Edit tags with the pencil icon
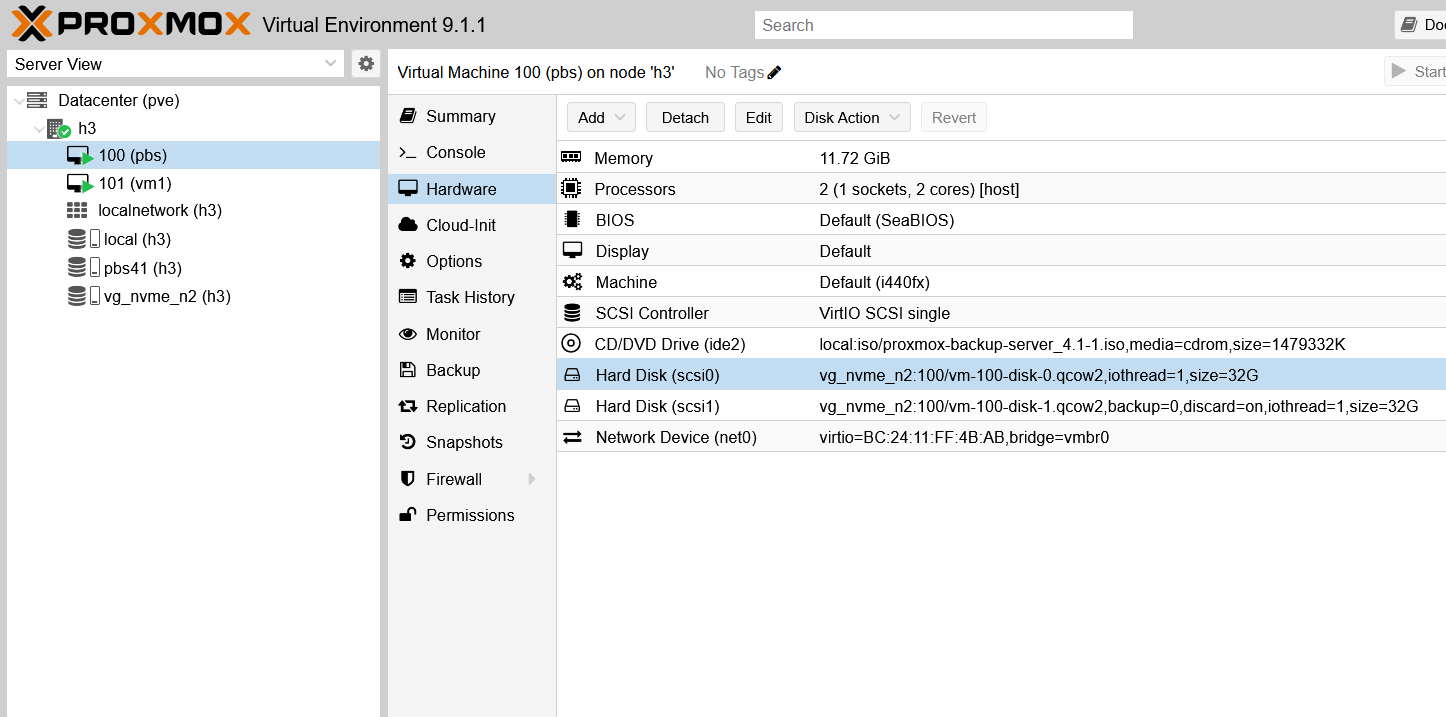This screenshot has height=717, width=1446. click(x=774, y=72)
